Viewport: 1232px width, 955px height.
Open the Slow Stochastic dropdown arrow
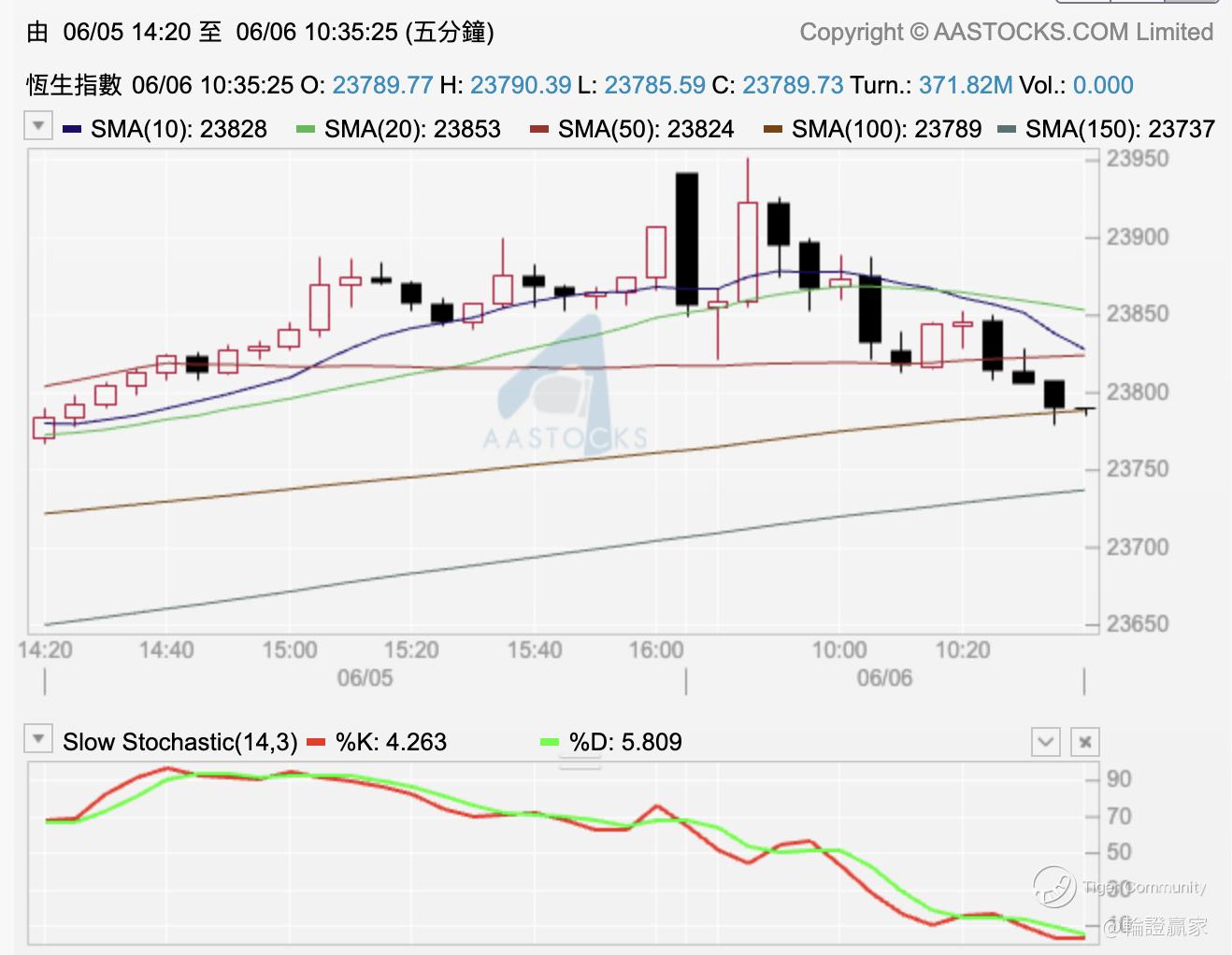38,739
